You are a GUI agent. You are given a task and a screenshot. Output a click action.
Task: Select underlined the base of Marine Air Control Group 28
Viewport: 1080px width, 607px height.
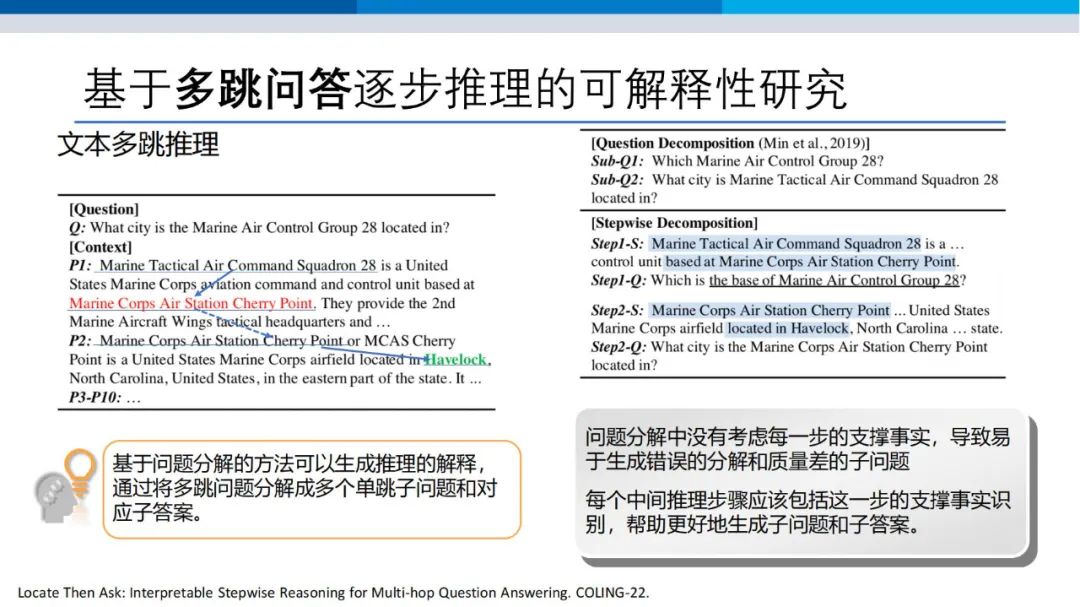[834, 280]
